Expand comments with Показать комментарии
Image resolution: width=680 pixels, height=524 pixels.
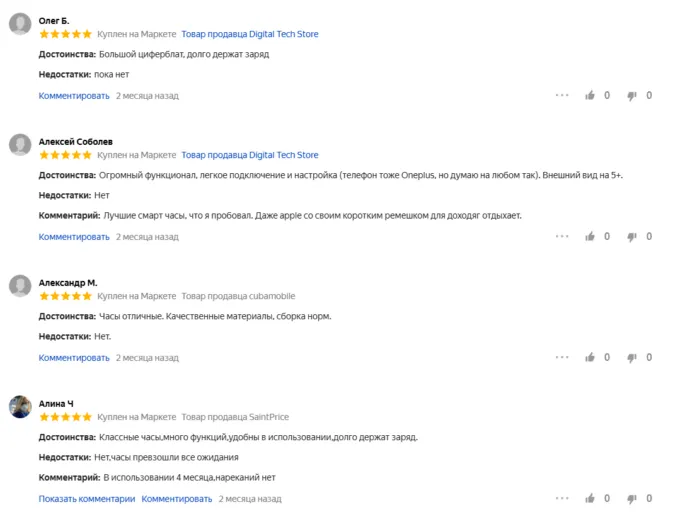click(x=86, y=499)
